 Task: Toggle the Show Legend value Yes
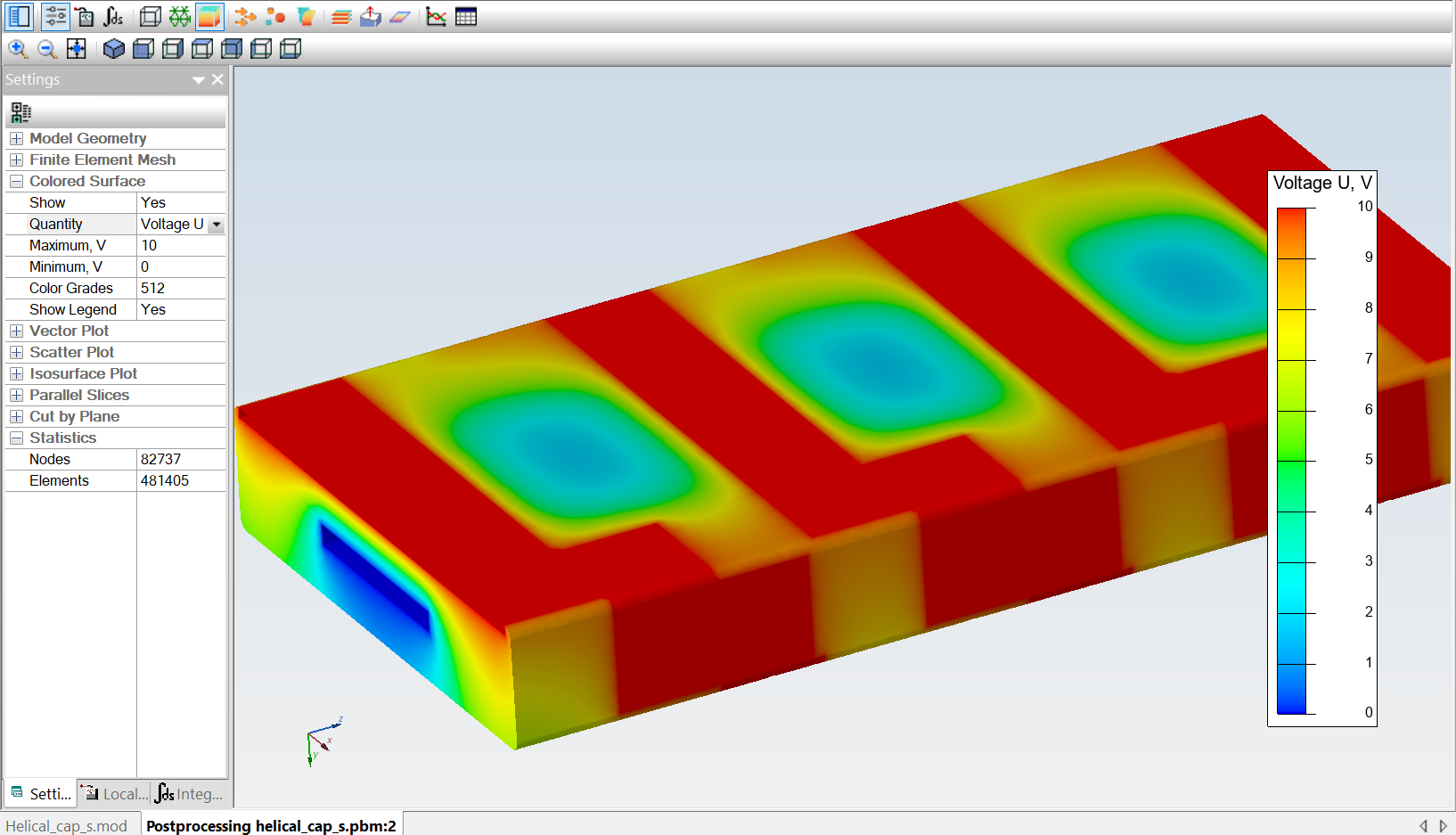pos(181,309)
